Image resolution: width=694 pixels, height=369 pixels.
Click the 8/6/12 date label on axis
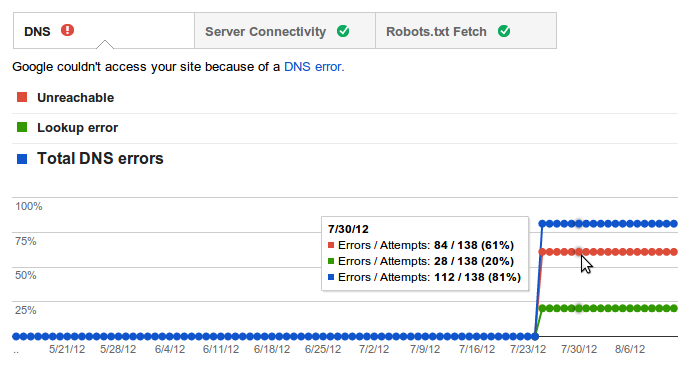630,350
